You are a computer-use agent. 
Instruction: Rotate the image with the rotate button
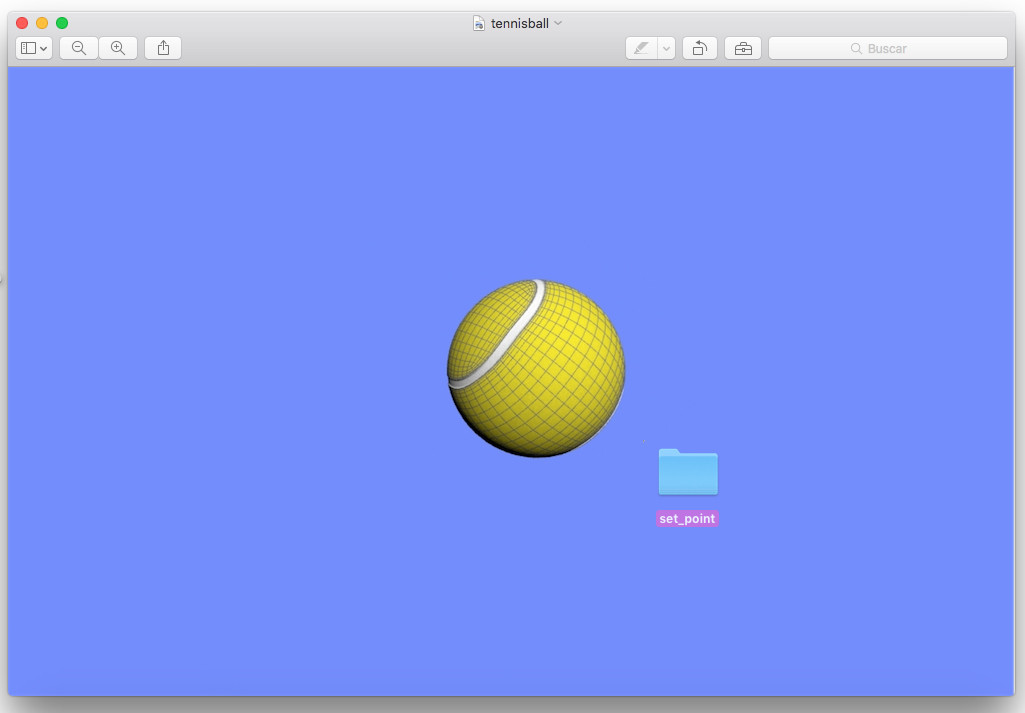[x=700, y=48]
